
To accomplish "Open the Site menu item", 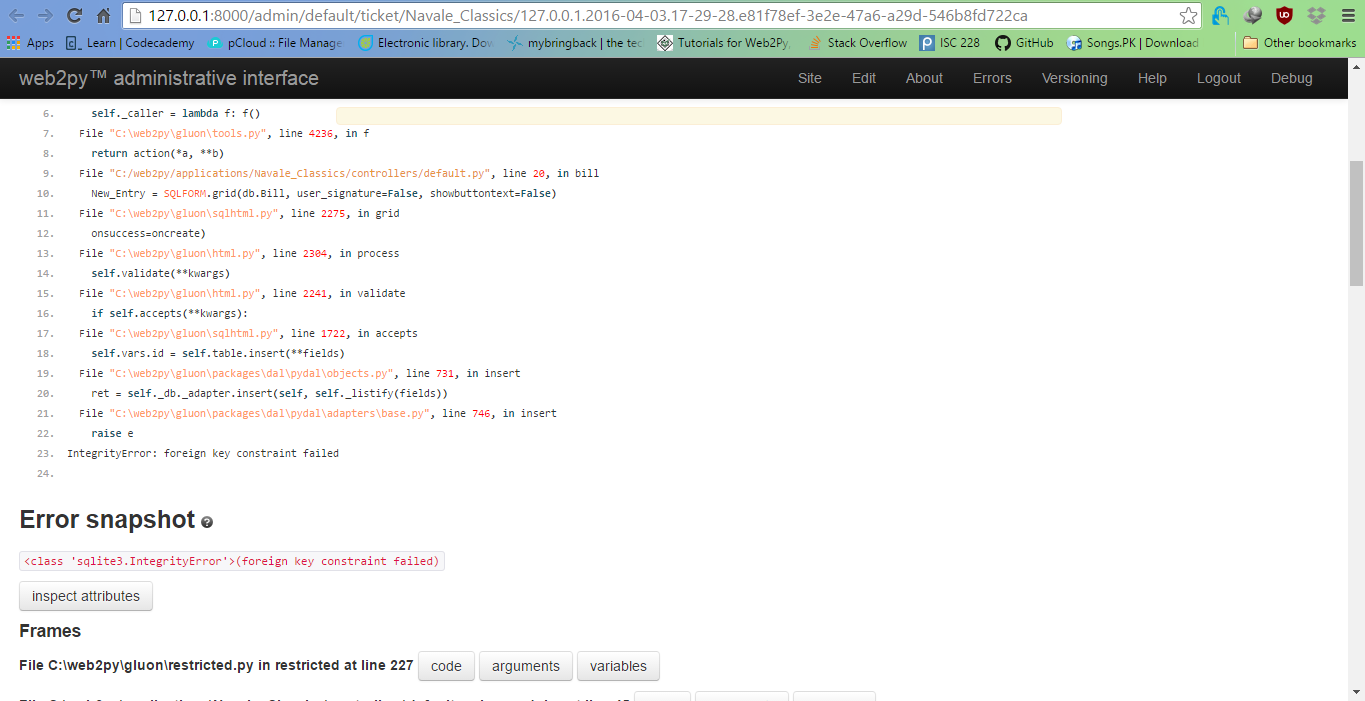I will tap(810, 78).
